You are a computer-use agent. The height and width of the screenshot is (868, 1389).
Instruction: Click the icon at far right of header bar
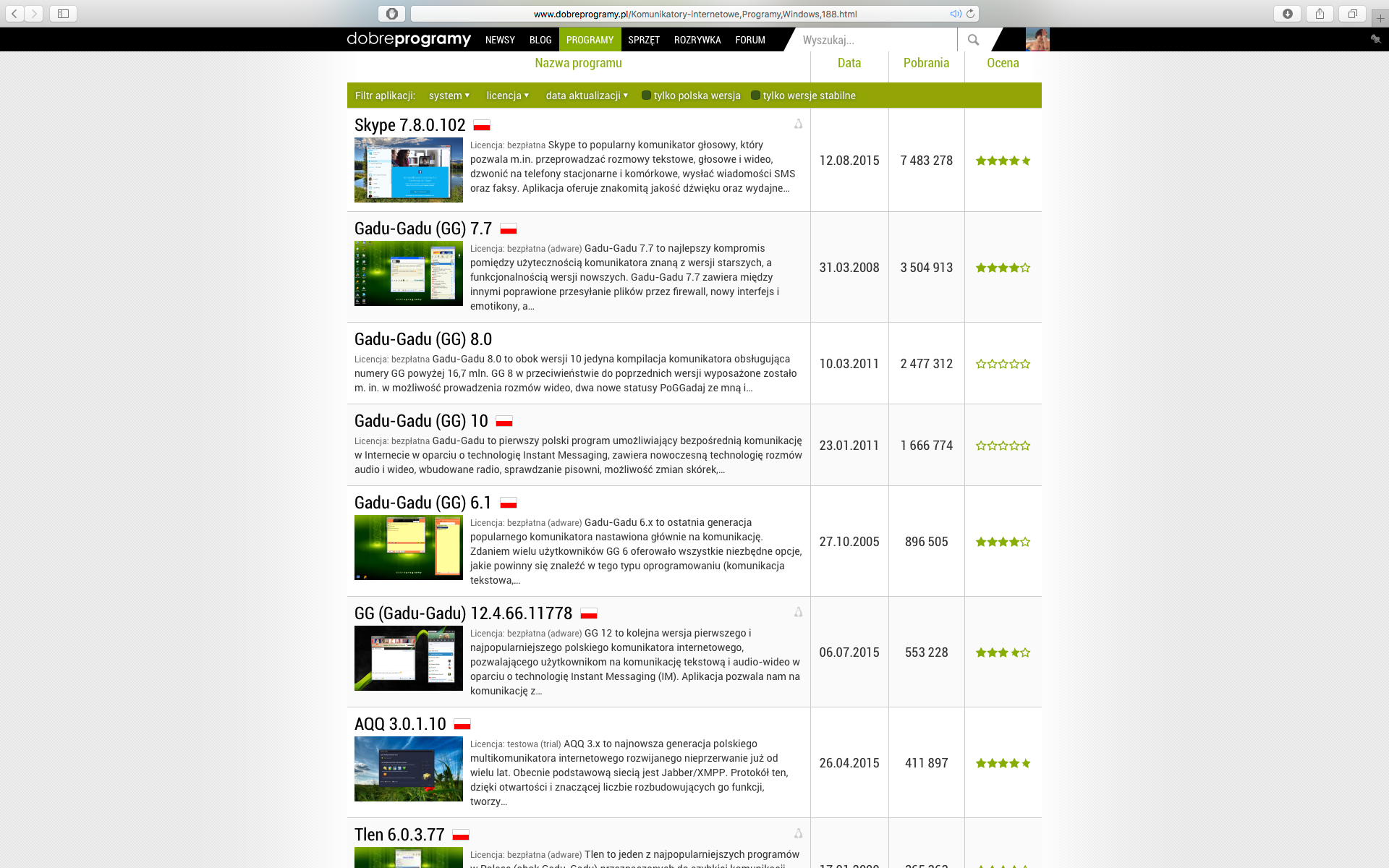point(1375,39)
